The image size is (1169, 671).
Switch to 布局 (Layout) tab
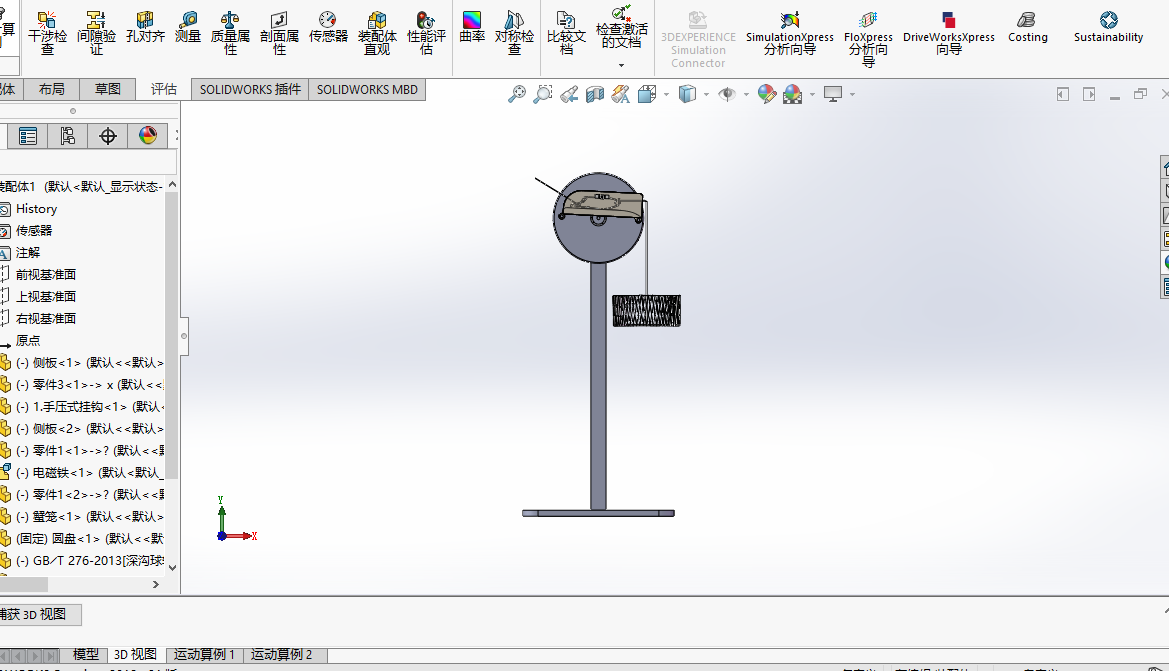coord(51,89)
